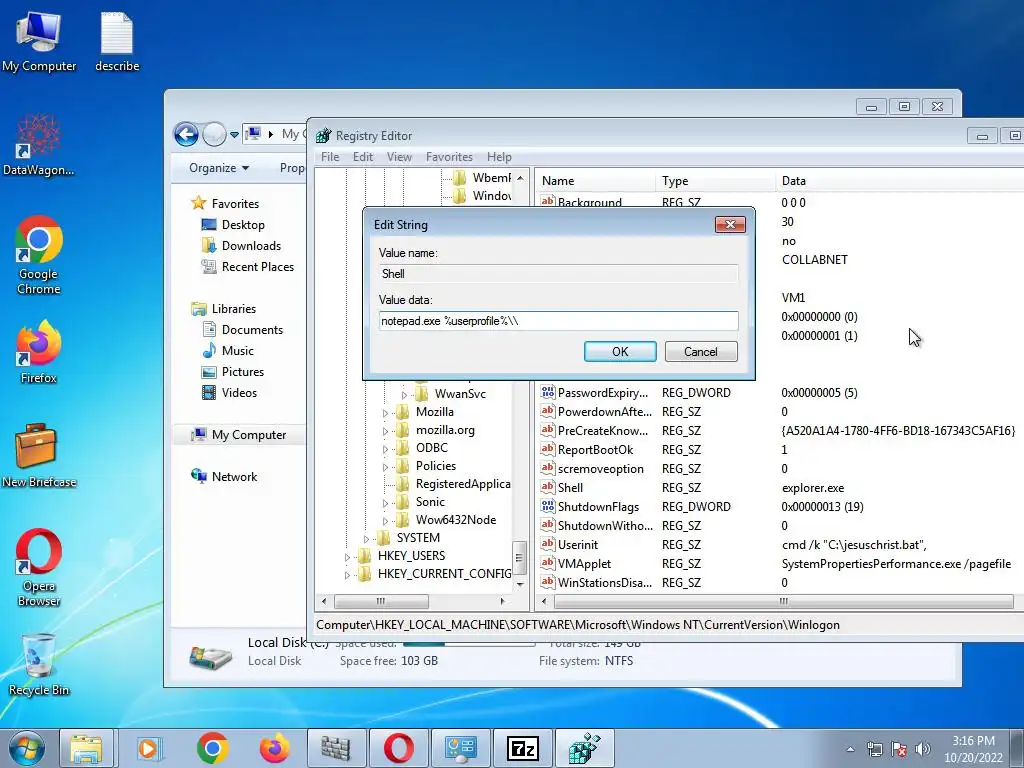Open the View menu in Registry Editor
This screenshot has height=768, width=1024.
click(x=399, y=157)
